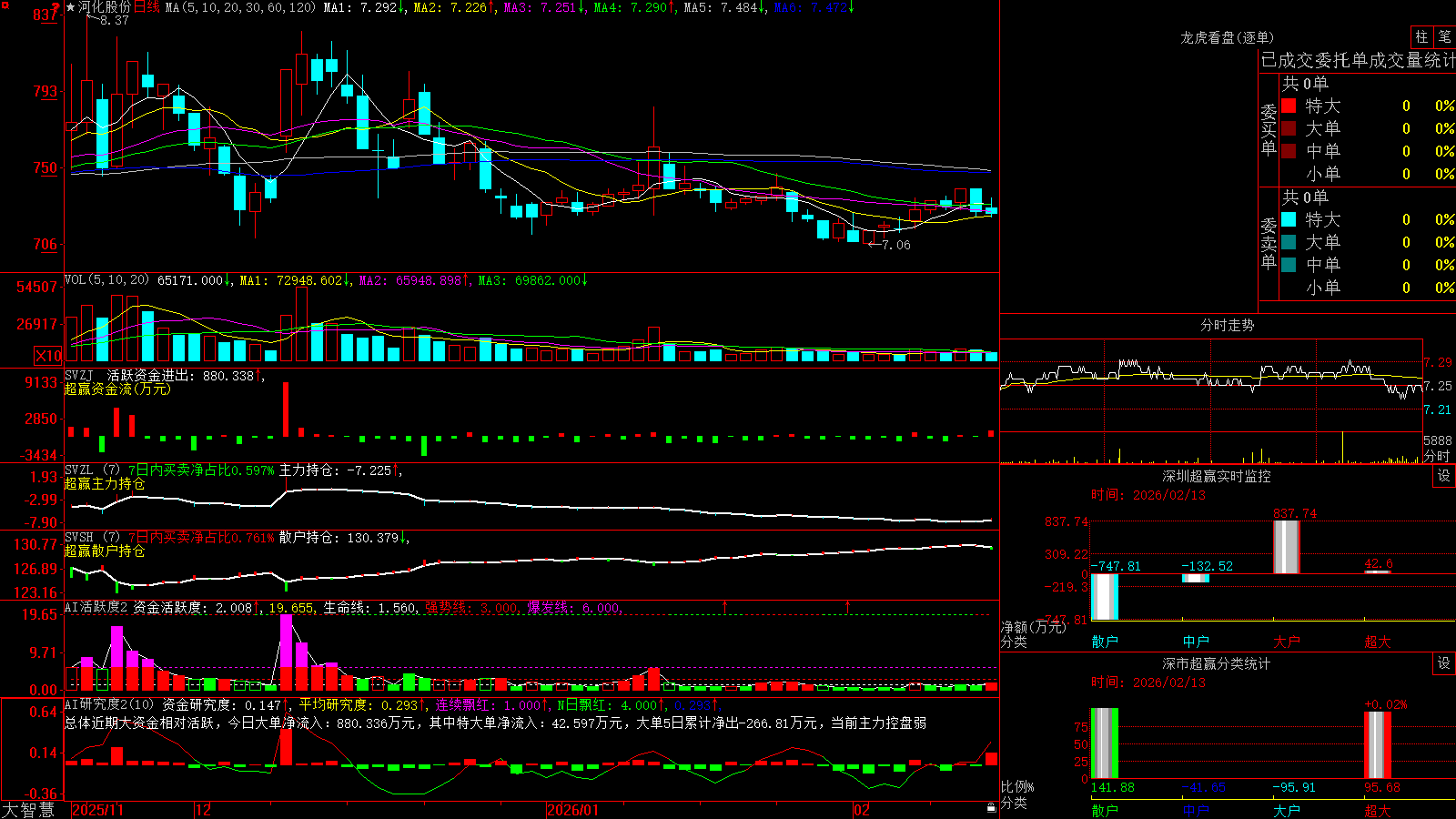The width and height of the screenshot is (1456, 819).
Task: Click the 2025/11 date marker on timeline
Action: 97,810
